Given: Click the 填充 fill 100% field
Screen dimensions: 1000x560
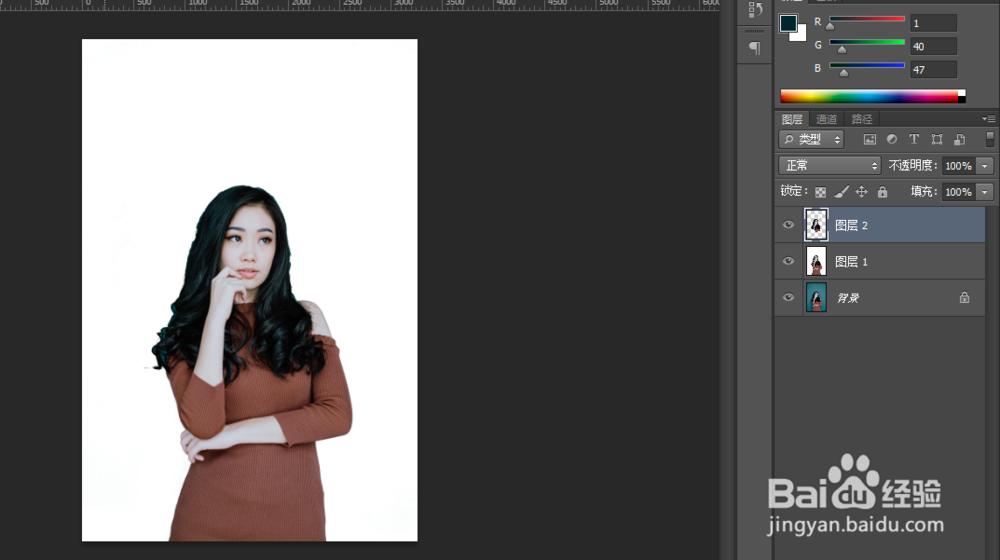Looking at the screenshot, I should click(959, 192).
